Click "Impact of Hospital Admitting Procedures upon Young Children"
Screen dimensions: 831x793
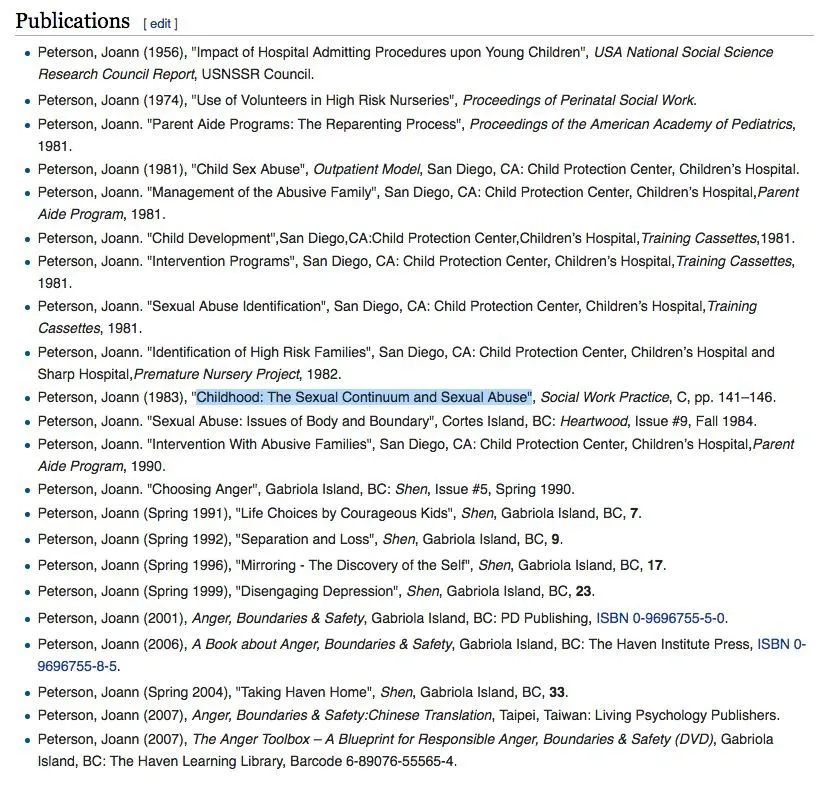pos(389,52)
